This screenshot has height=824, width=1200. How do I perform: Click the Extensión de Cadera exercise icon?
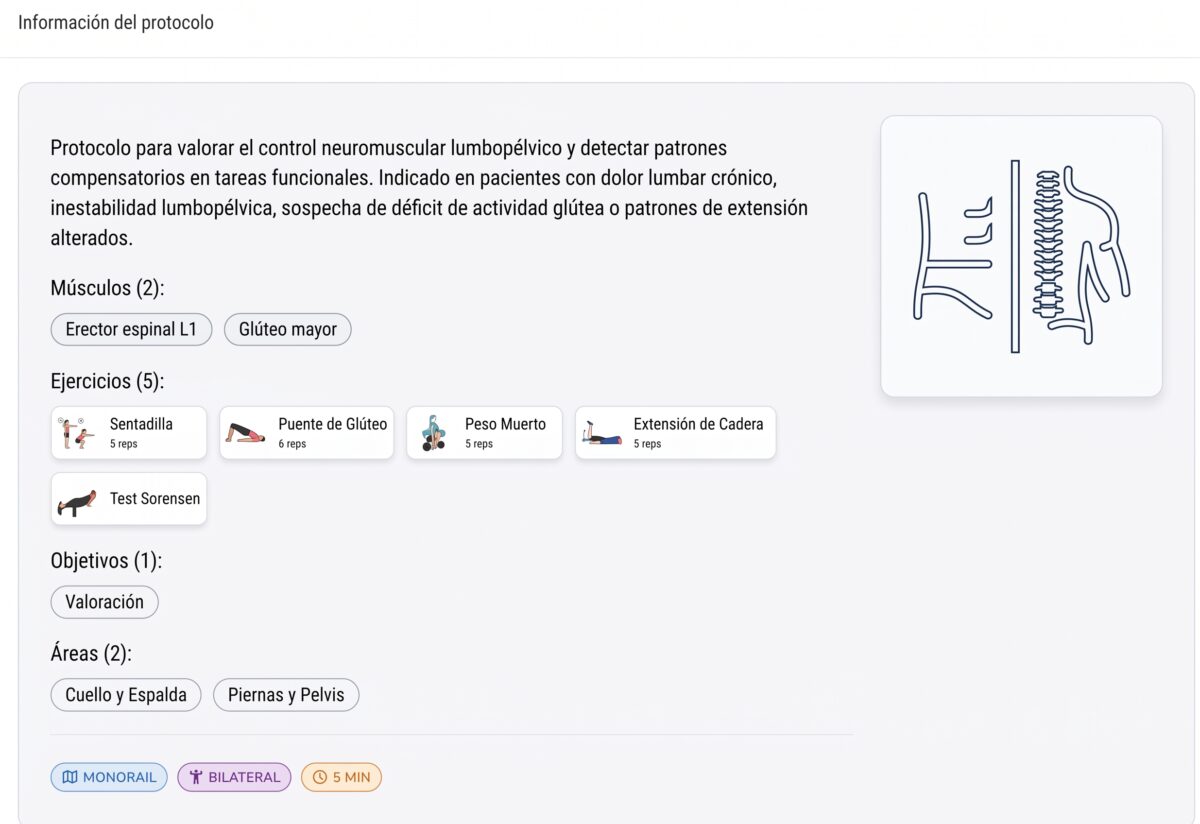click(601, 433)
